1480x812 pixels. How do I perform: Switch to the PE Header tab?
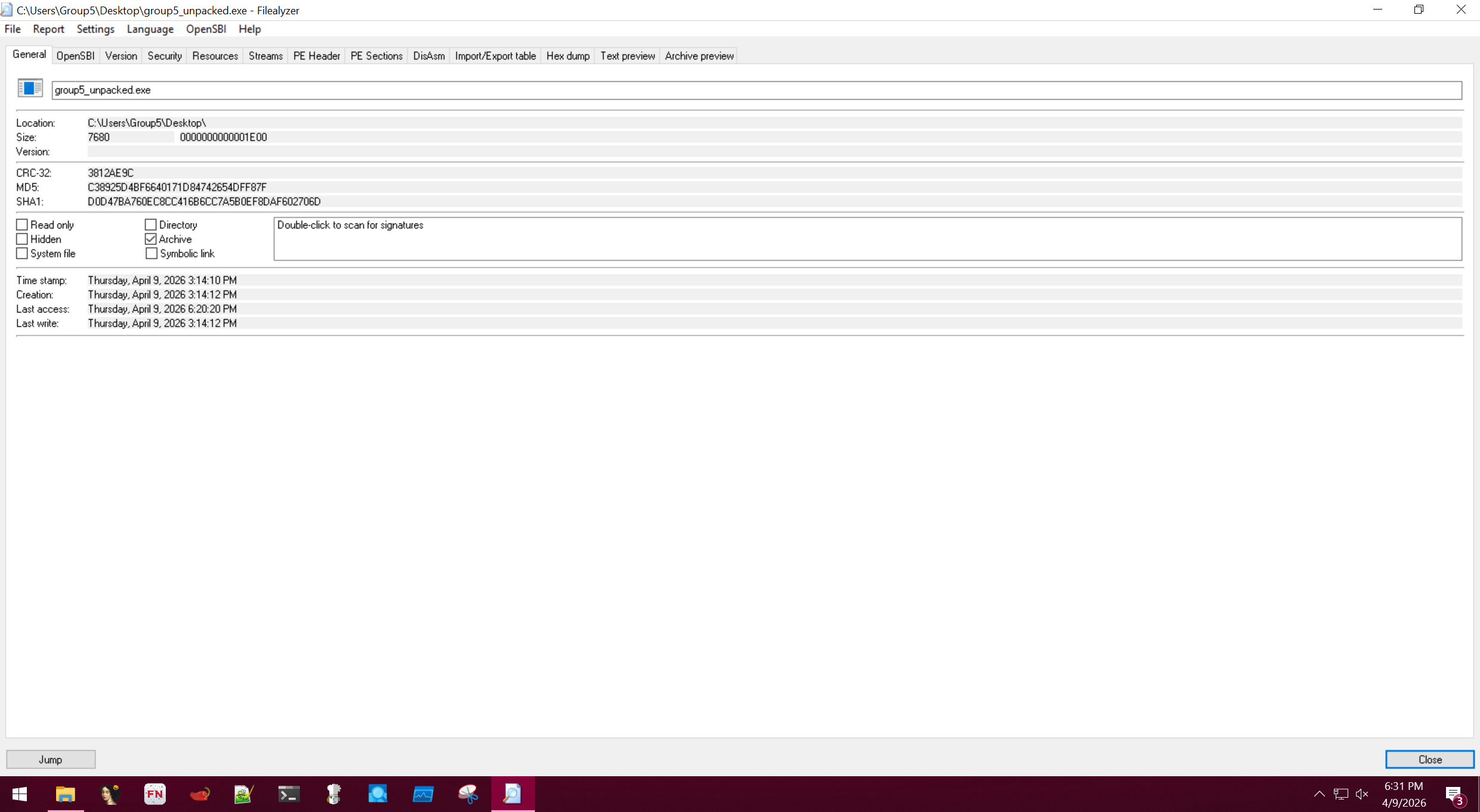(x=316, y=56)
